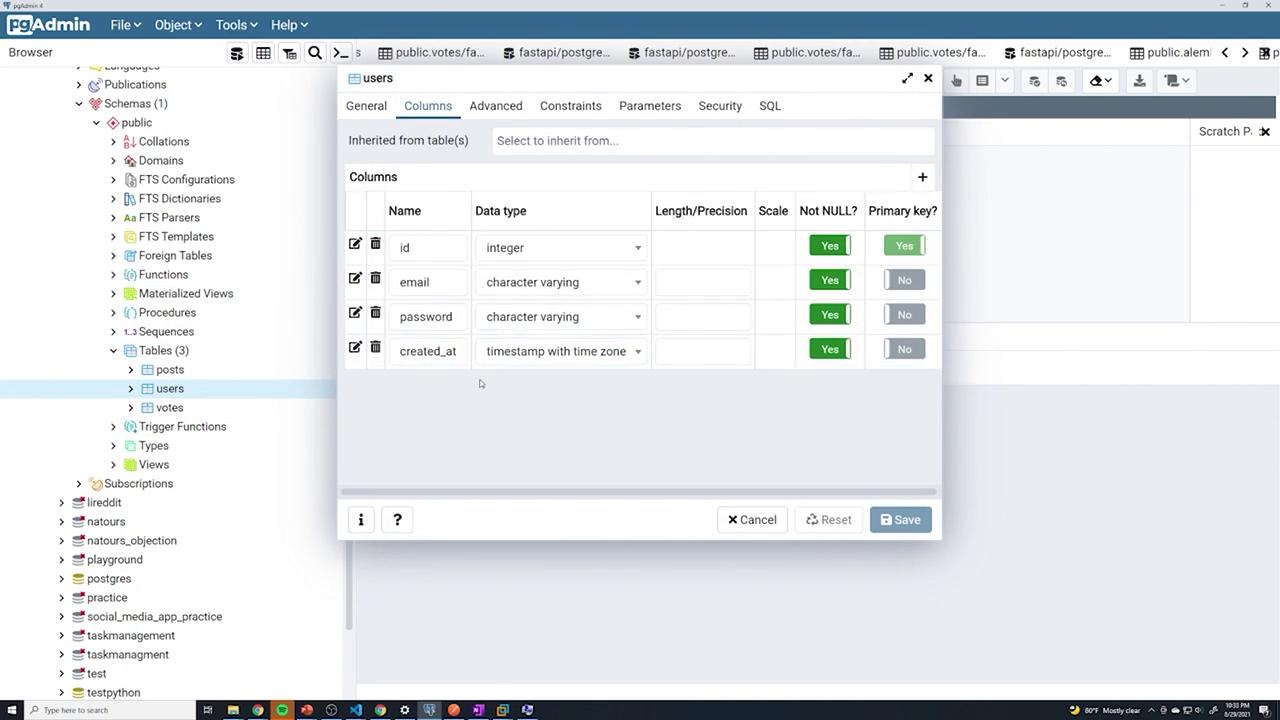Show the info icon button in dialog

[x=361, y=520]
